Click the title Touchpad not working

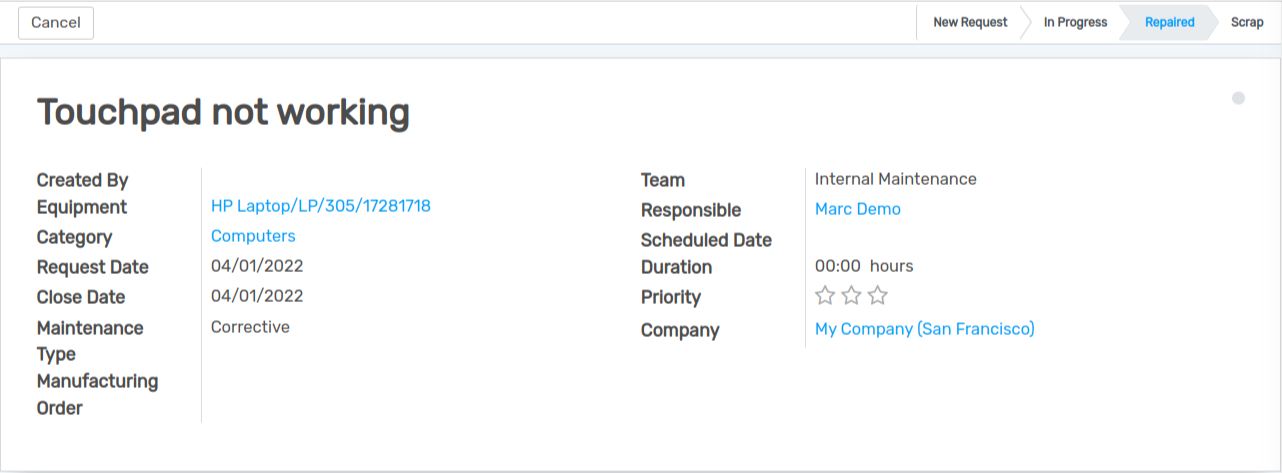(223, 113)
